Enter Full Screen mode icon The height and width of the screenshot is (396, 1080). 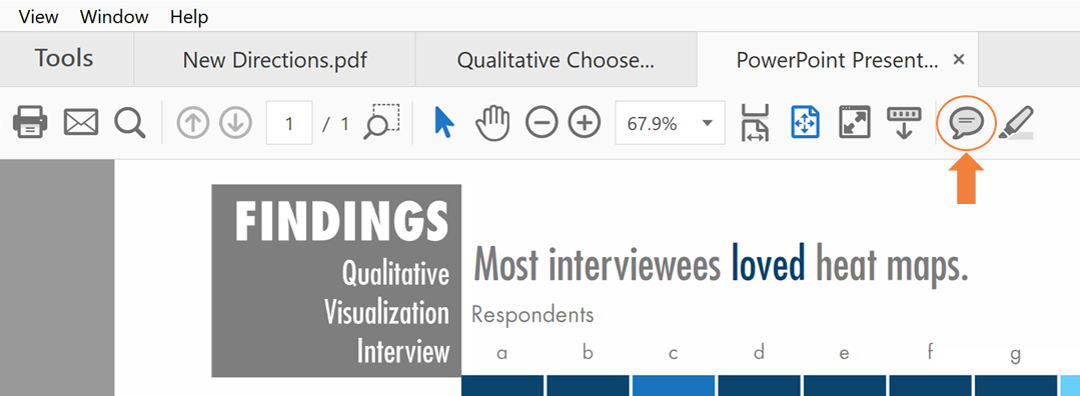[x=854, y=123]
